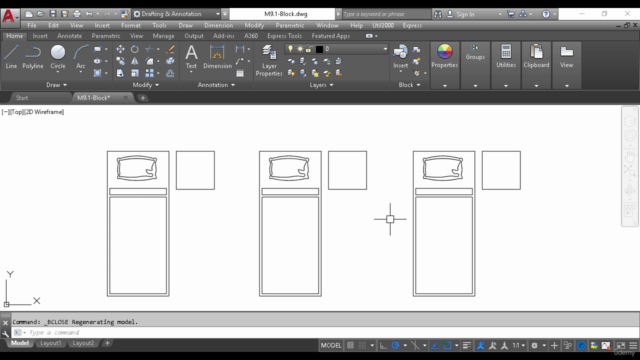This screenshot has width=640, height=360.
Task: Expand the Modify panel
Action: click(x=146, y=85)
